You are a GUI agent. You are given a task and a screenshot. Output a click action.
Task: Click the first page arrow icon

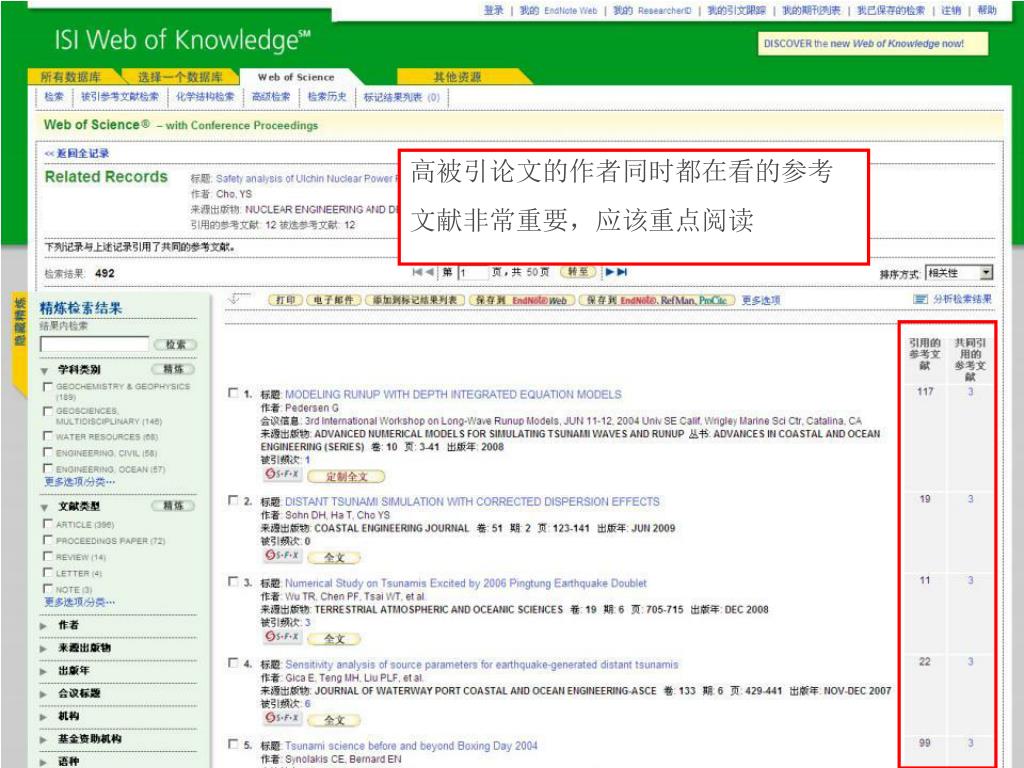417,272
